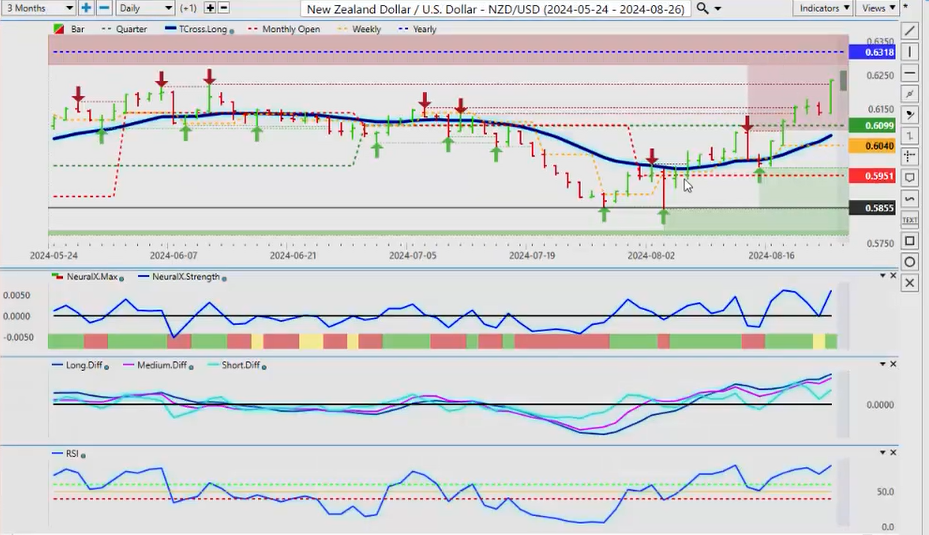Choose the comment callout annotation tool
This screenshot has width=929, height=535.
point(909,178)
